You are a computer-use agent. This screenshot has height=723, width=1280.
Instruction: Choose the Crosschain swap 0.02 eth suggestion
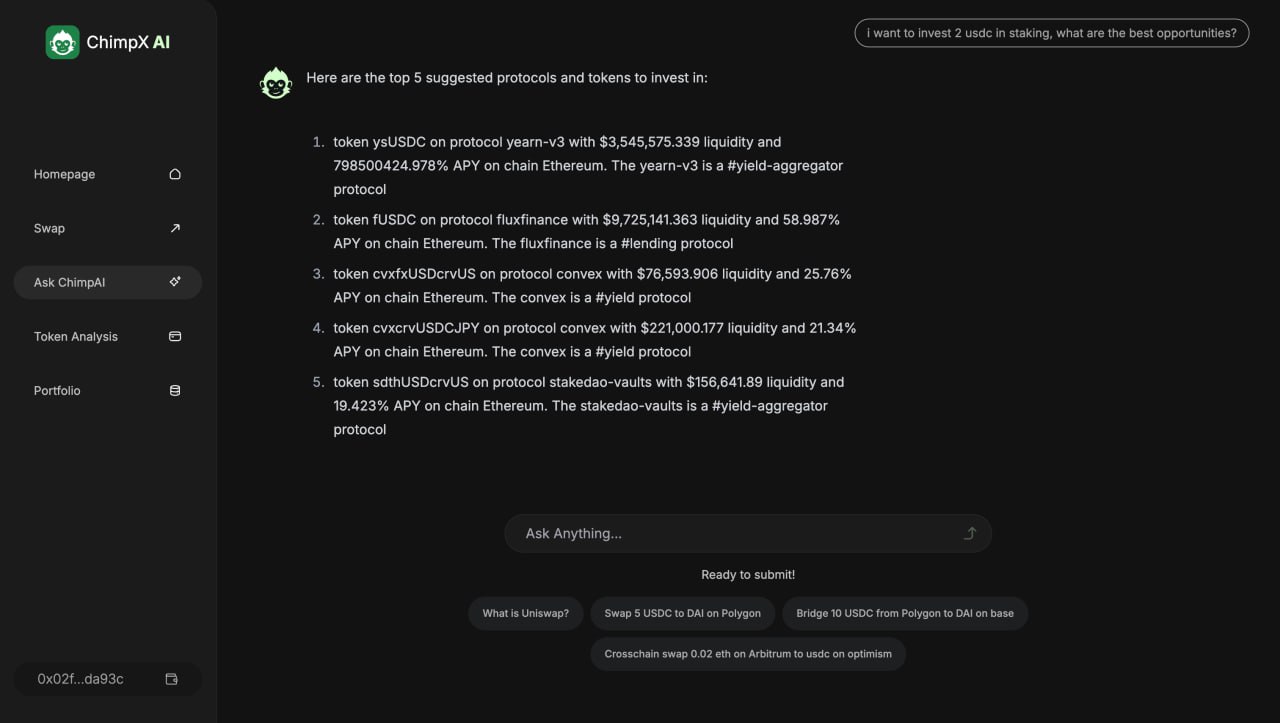click(x=747, y=654)
